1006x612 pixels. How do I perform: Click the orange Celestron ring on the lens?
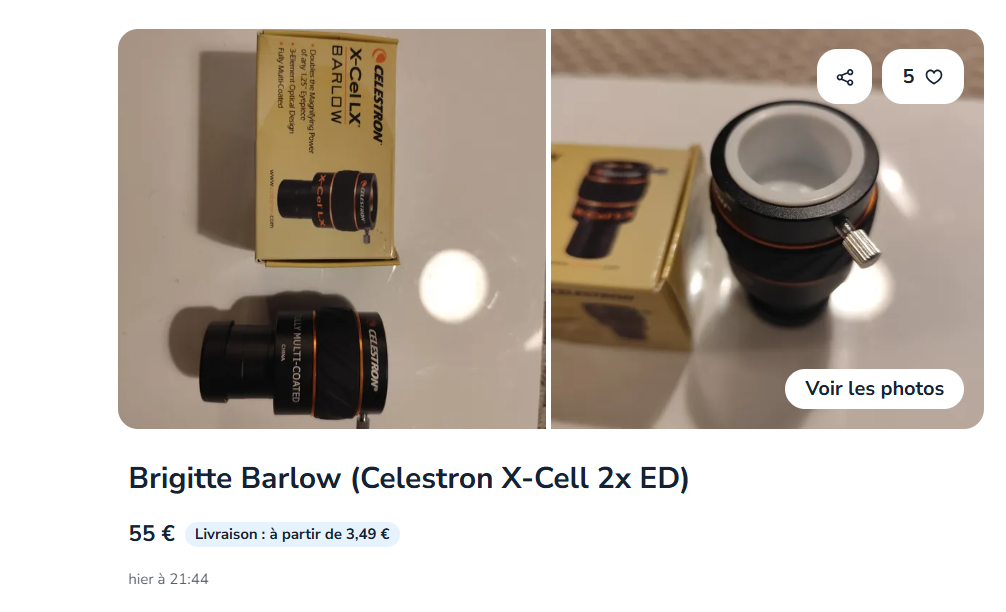click(x=375, y=361)
